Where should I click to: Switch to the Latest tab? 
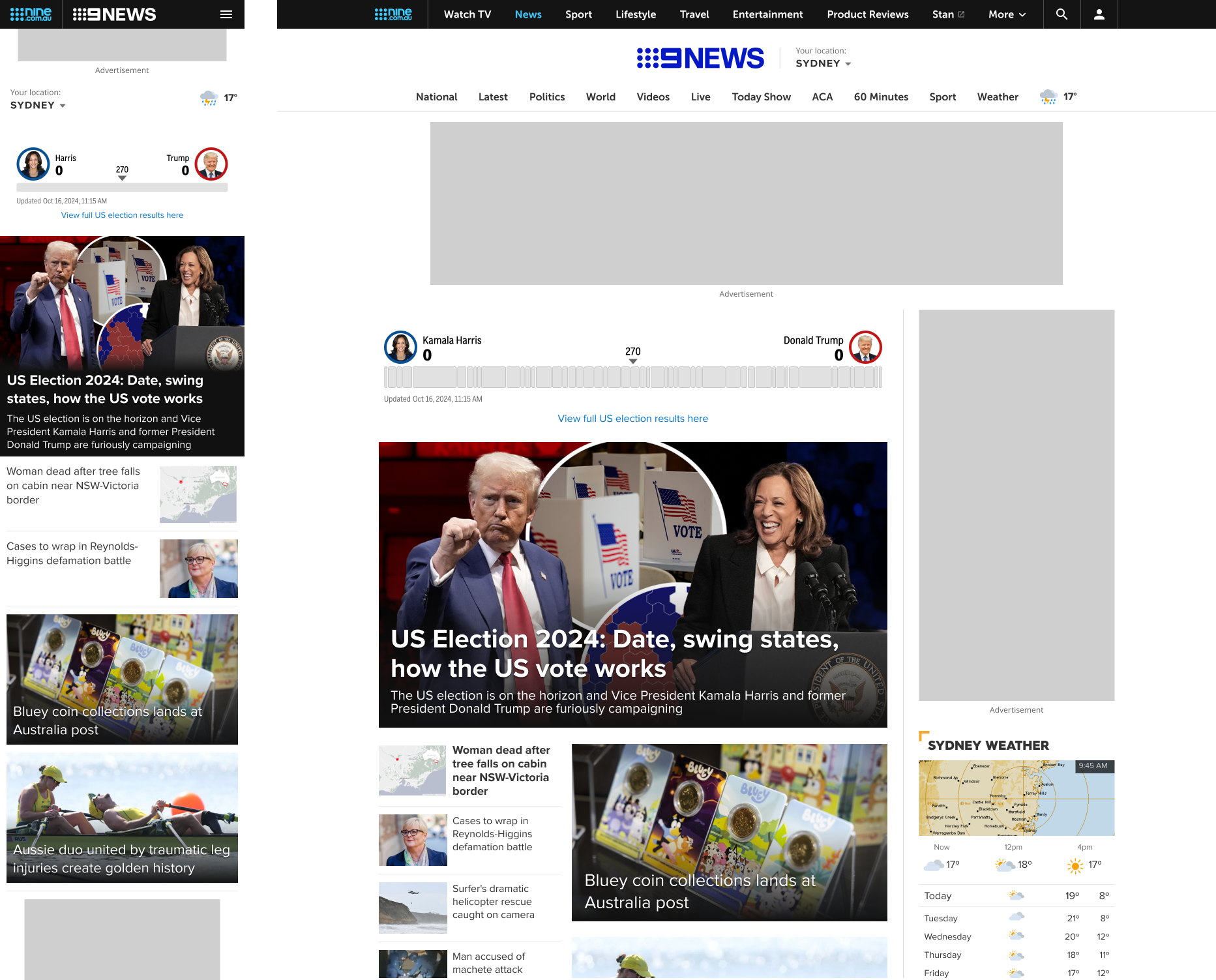493,97
